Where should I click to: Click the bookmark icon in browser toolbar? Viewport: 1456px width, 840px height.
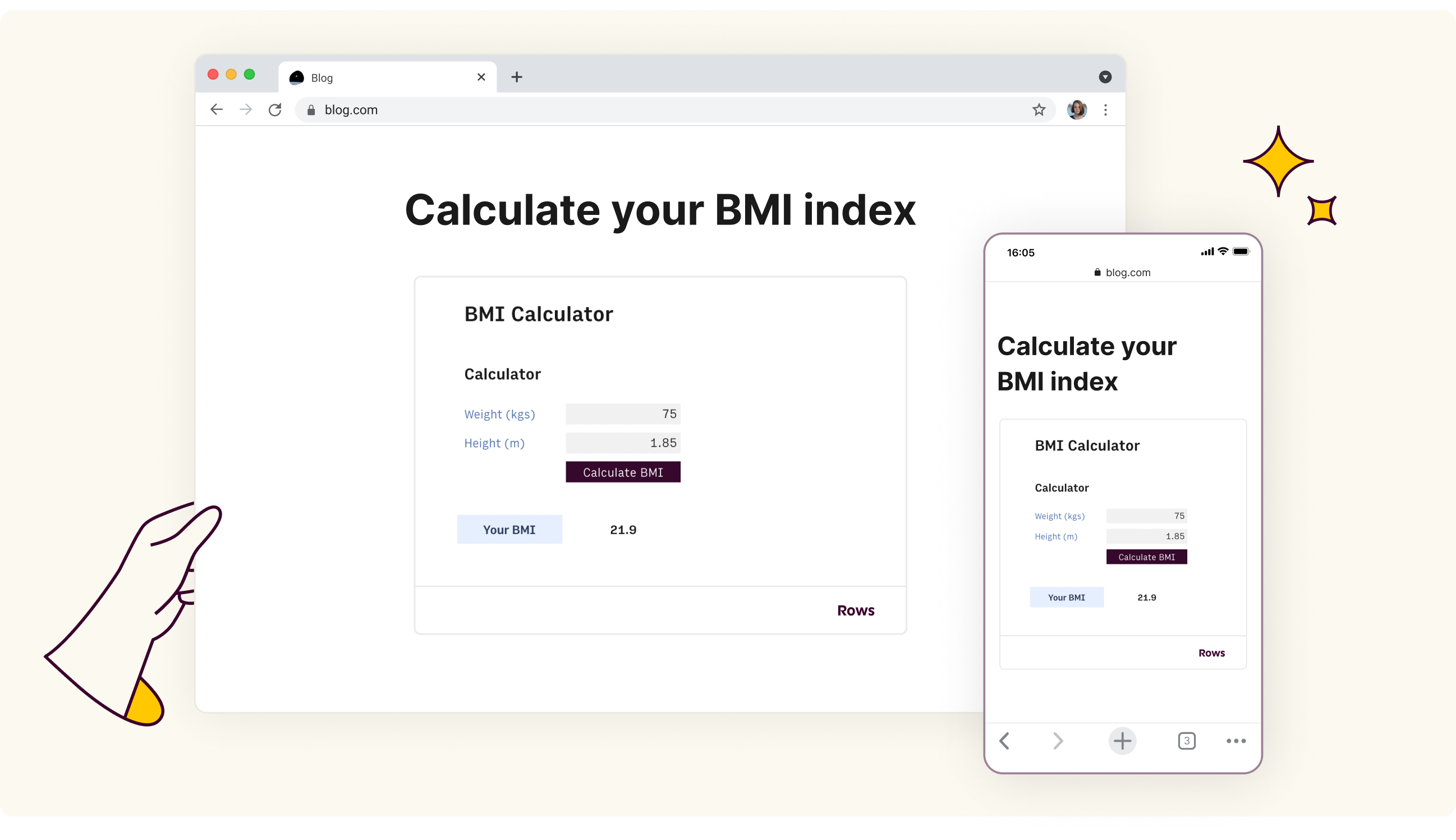pos(1038,110)
